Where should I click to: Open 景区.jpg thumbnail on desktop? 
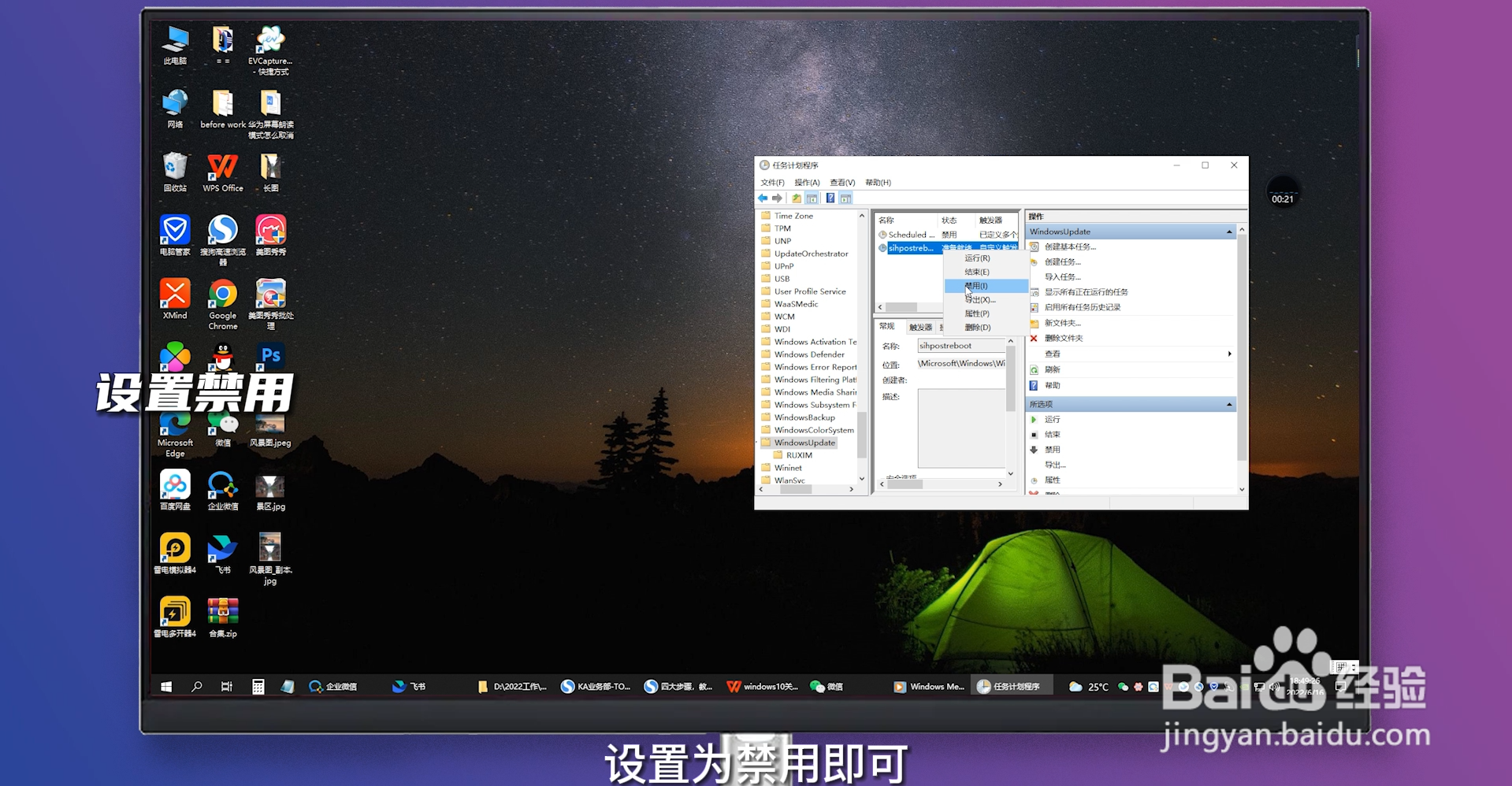(270, 493)
